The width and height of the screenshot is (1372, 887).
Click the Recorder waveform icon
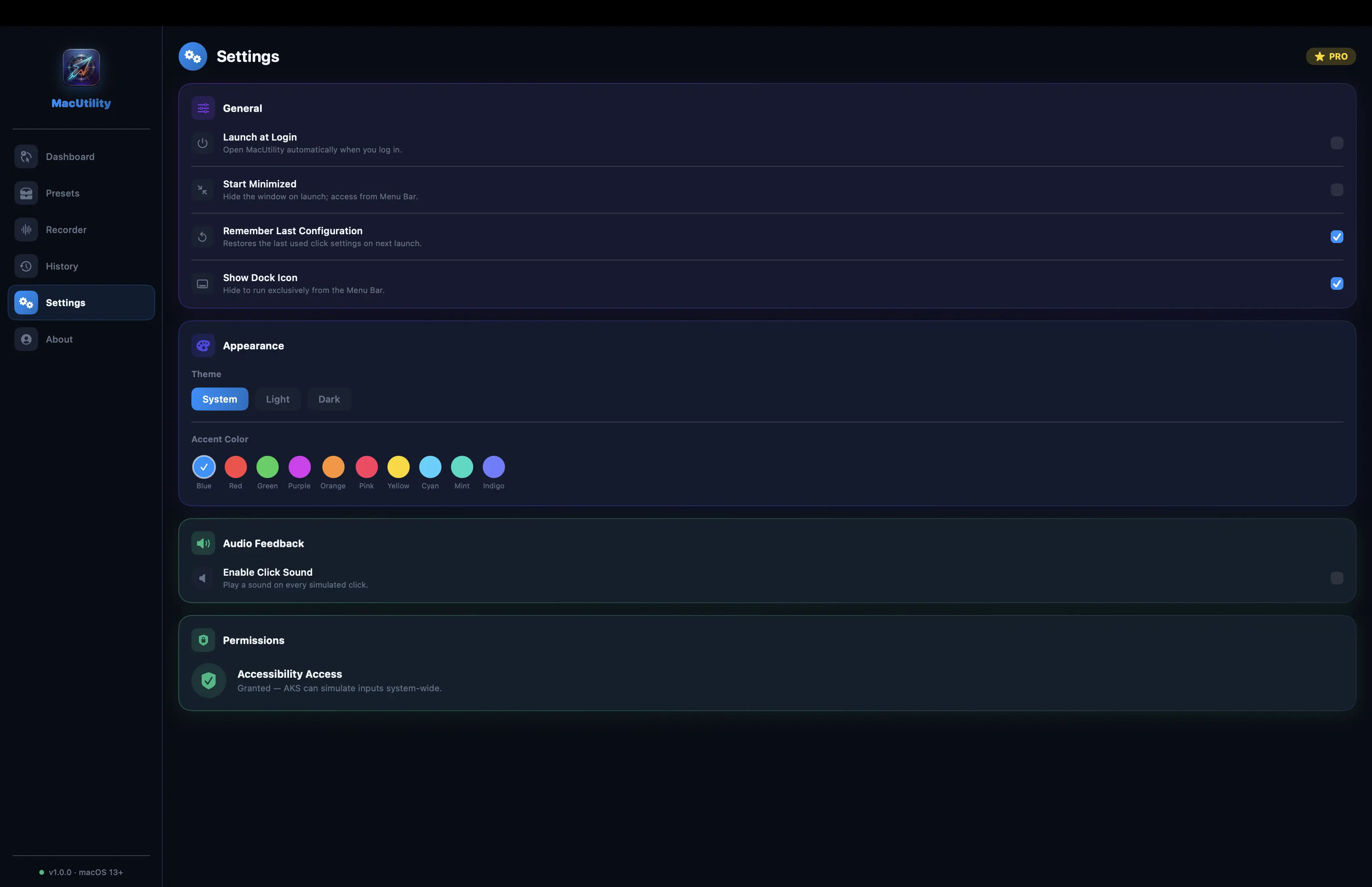click(x=26, y=230)
